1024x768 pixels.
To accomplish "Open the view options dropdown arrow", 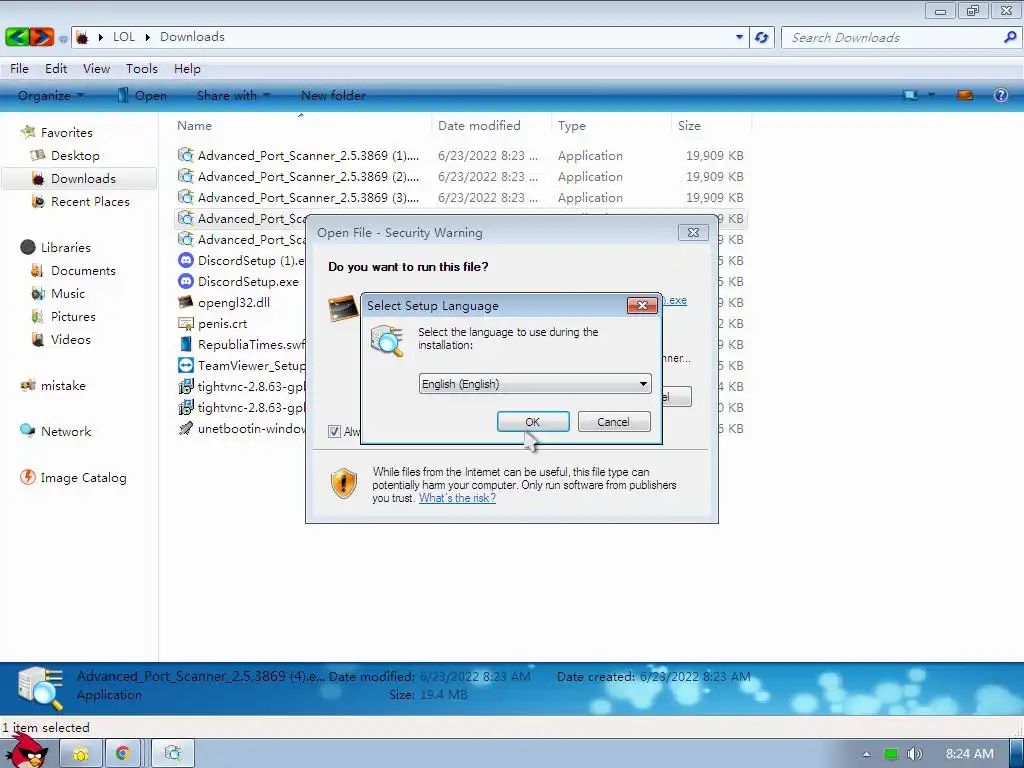I will (x=931, y=95).
